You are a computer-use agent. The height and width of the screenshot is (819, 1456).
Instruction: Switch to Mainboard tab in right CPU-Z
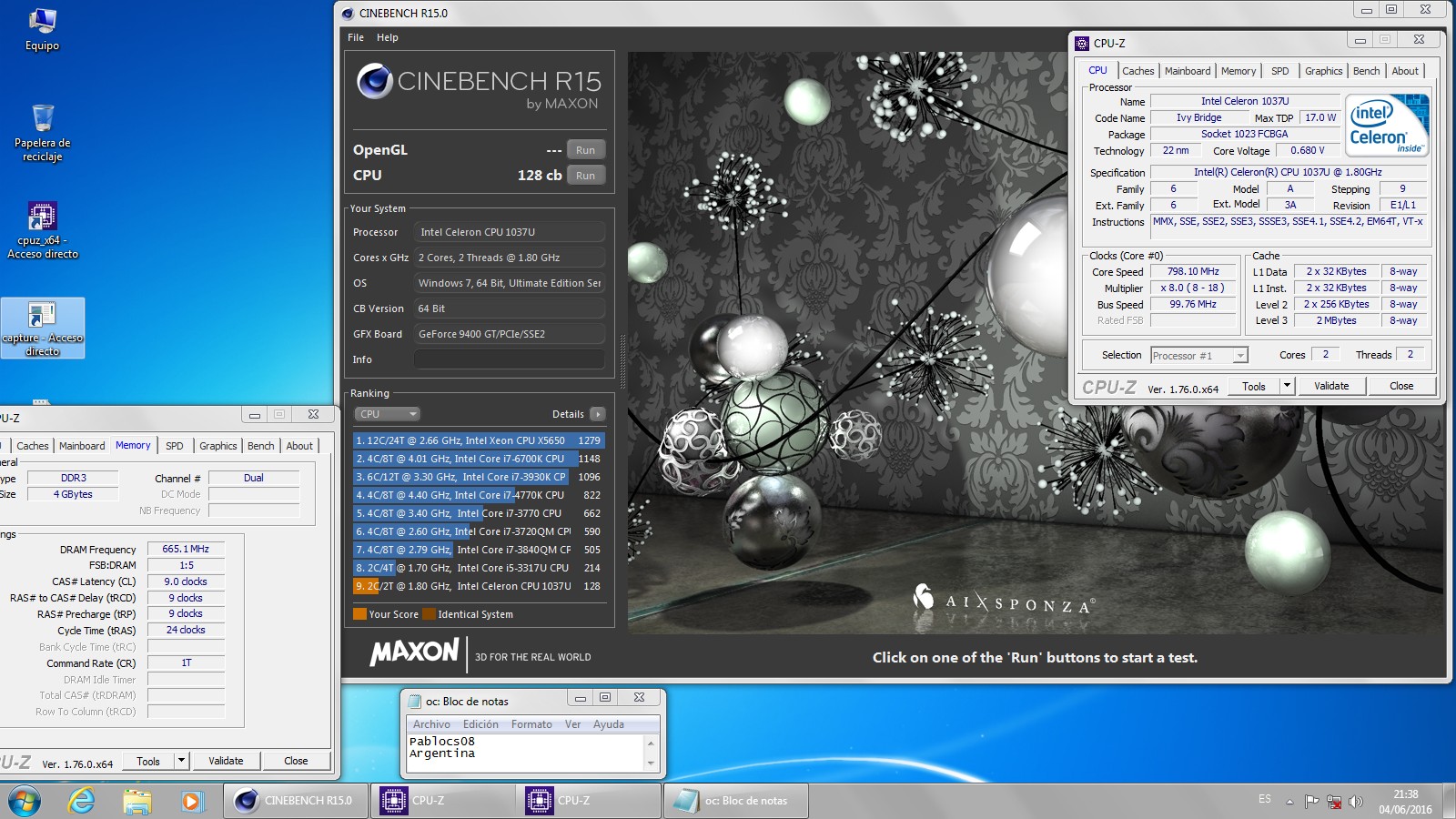[x=1188, y=71]
